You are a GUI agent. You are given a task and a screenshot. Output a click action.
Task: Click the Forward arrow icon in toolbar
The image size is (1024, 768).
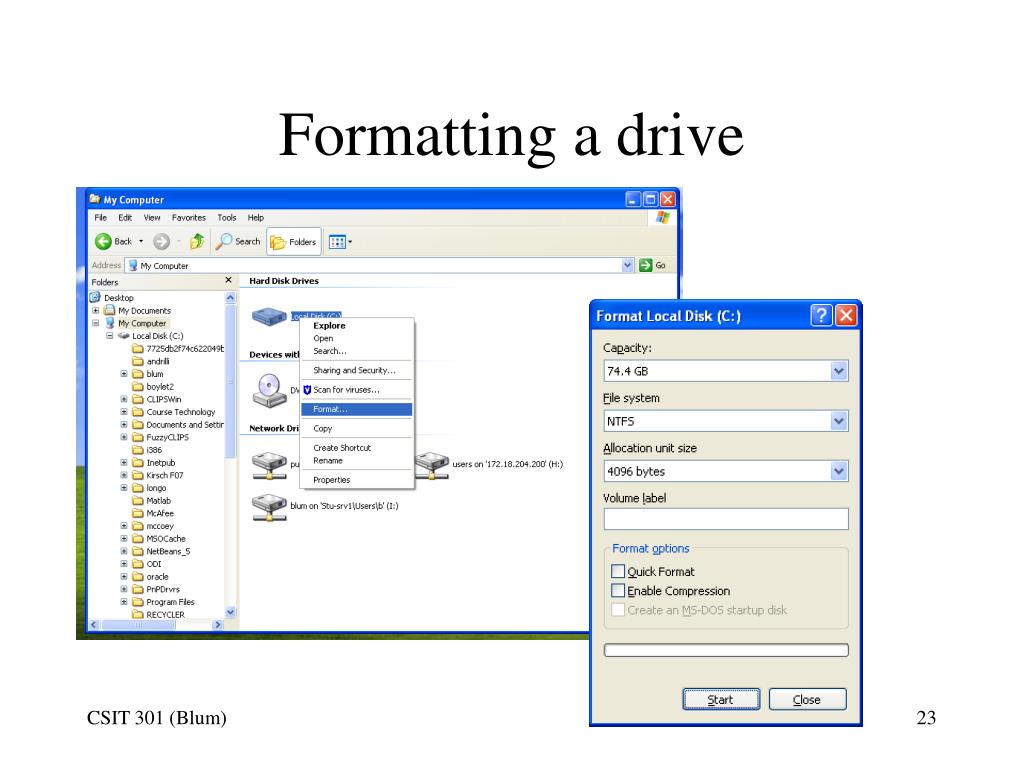tap(161, 242)
